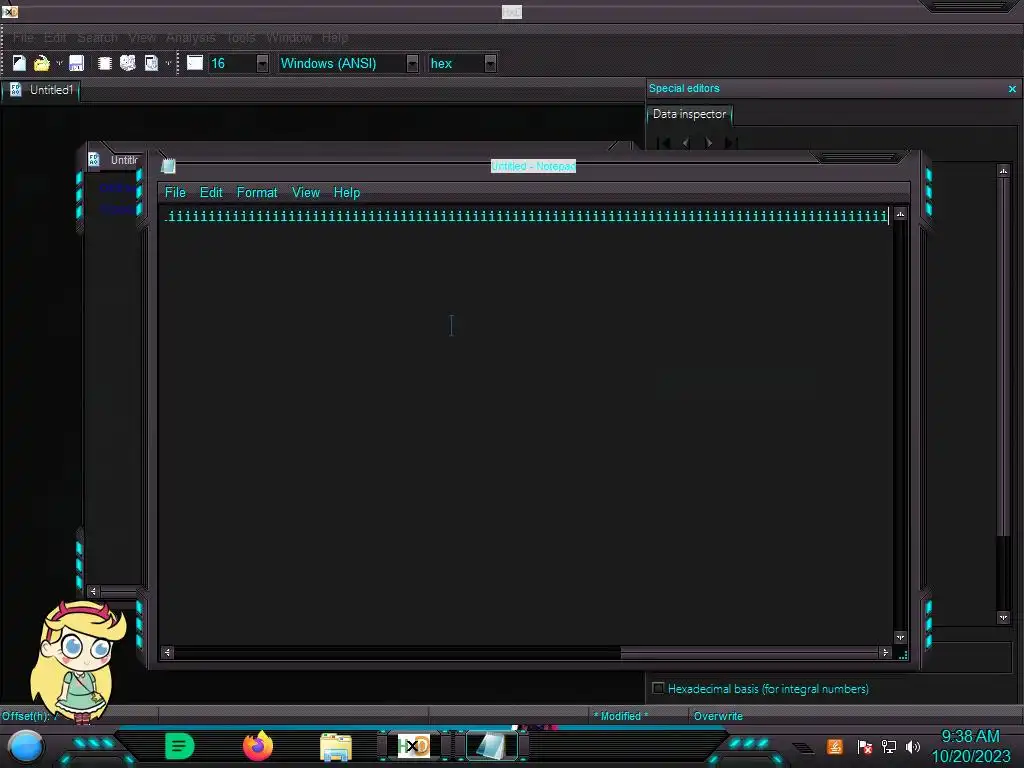Go to next record in Data inspector

click(x=709, y=142)
